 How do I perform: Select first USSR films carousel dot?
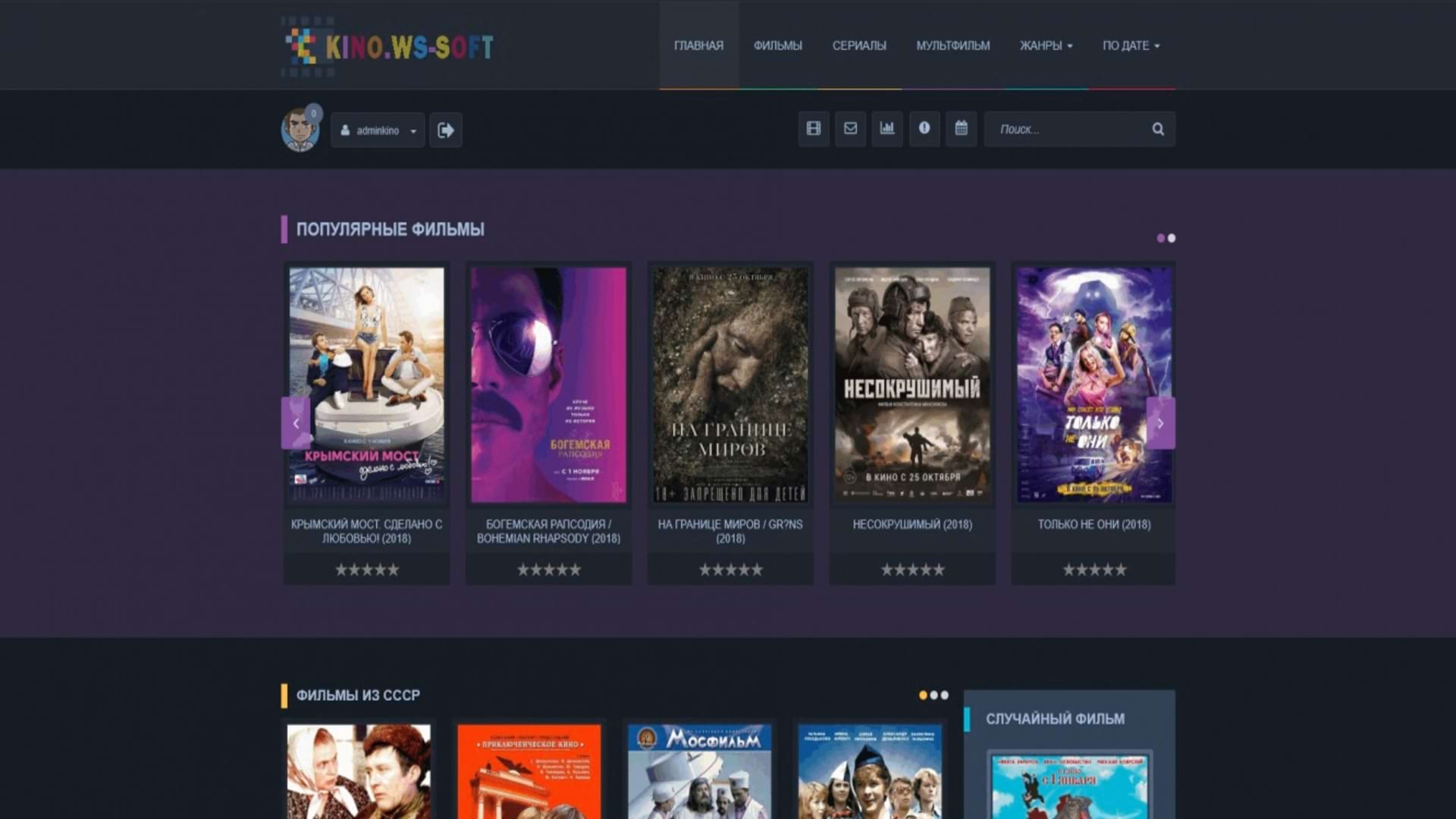point(923,695)
